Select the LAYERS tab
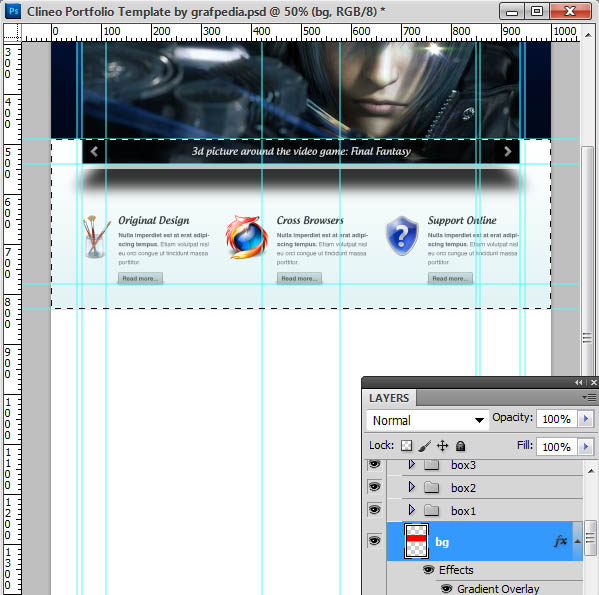599x595 pixels. [389, 398]
